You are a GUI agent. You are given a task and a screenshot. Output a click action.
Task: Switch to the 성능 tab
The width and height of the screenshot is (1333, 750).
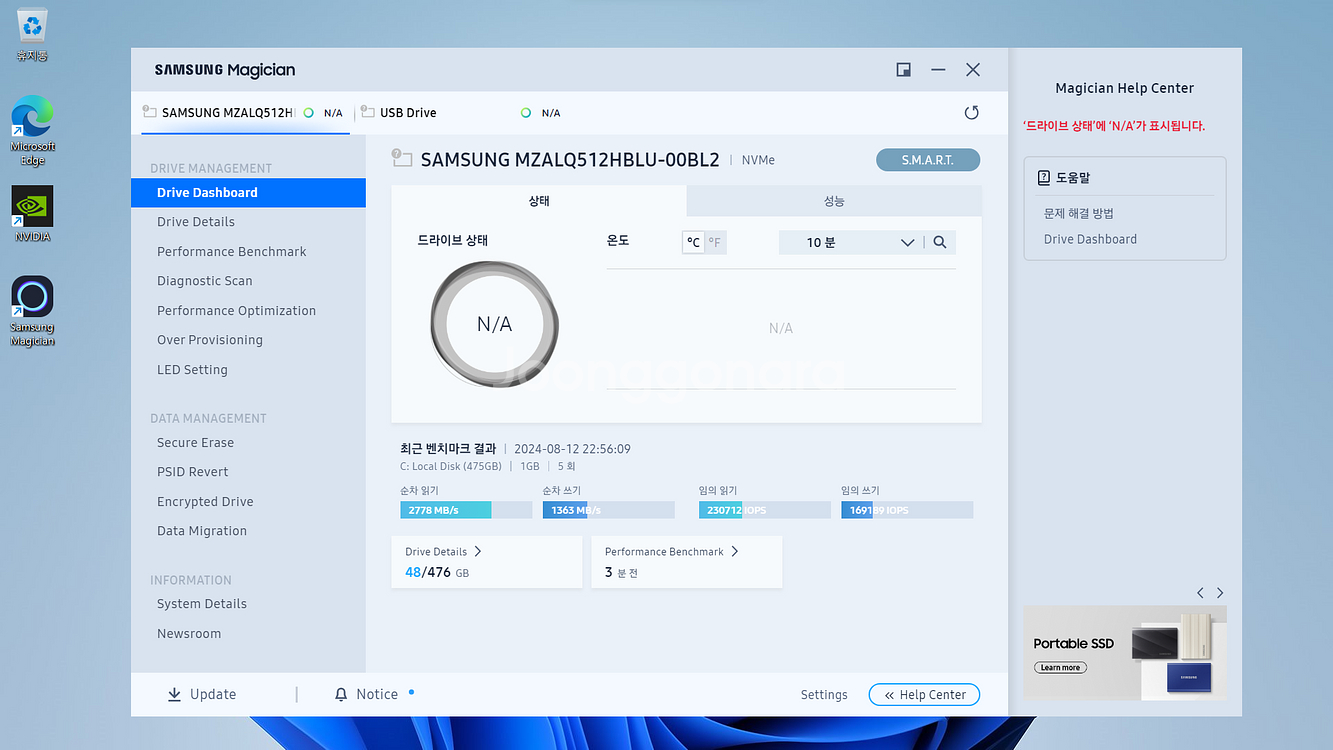(834, 201)
